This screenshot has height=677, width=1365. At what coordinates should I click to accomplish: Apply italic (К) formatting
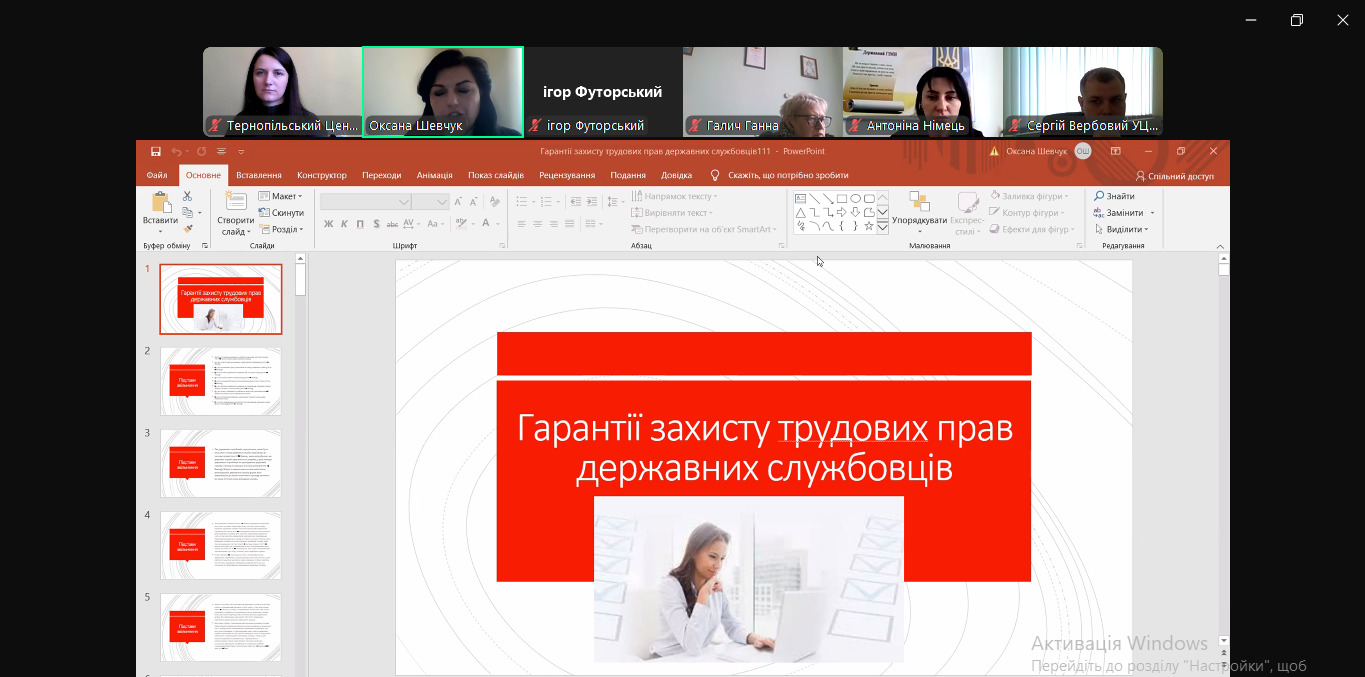point(344,224)
